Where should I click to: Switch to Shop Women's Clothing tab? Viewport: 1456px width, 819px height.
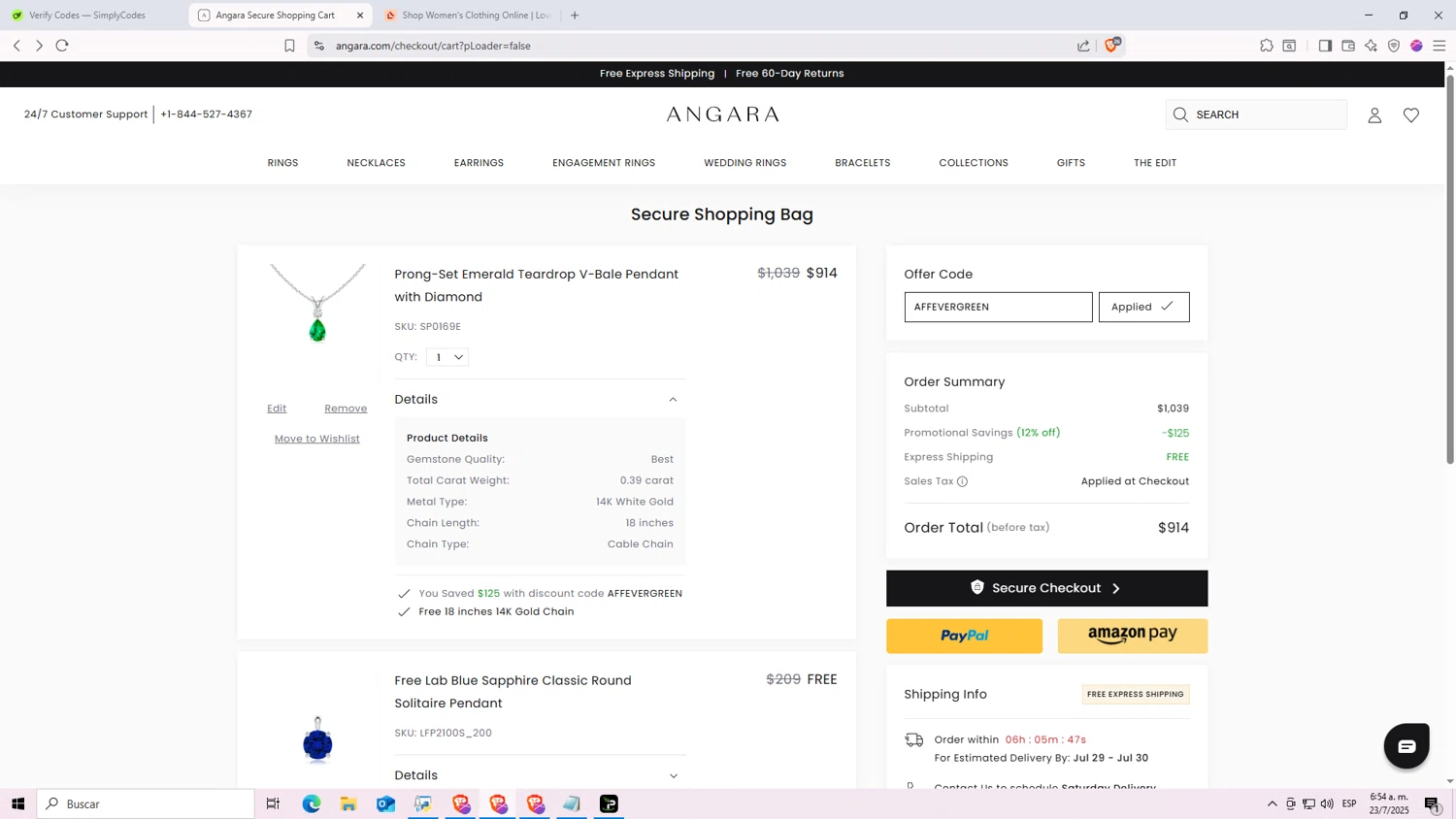(x=468, y=16)
